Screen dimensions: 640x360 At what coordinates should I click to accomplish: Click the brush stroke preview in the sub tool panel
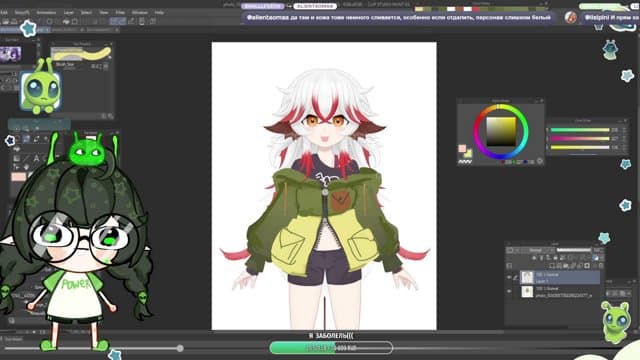point(81,54)
